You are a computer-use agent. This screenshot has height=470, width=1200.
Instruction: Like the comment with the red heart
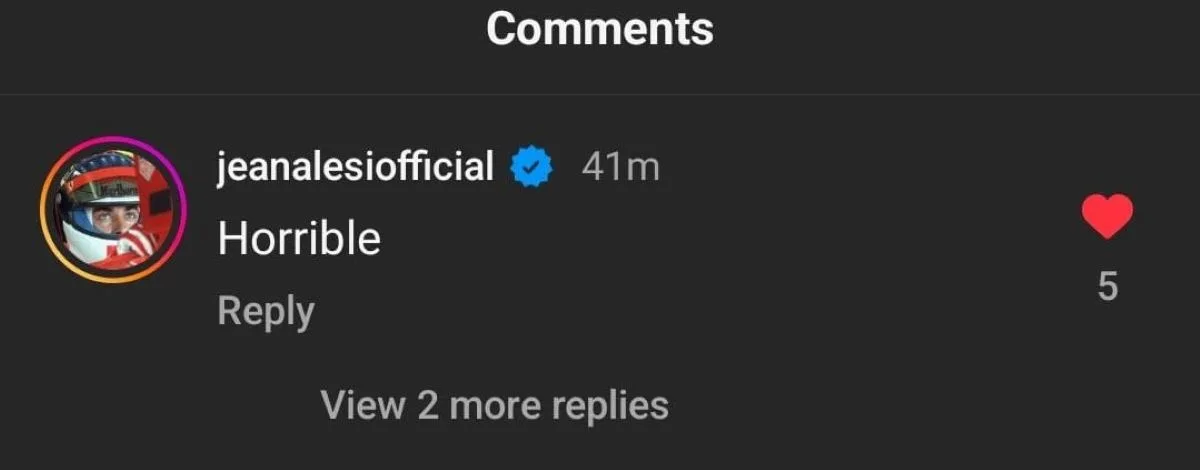point(1107,217)
